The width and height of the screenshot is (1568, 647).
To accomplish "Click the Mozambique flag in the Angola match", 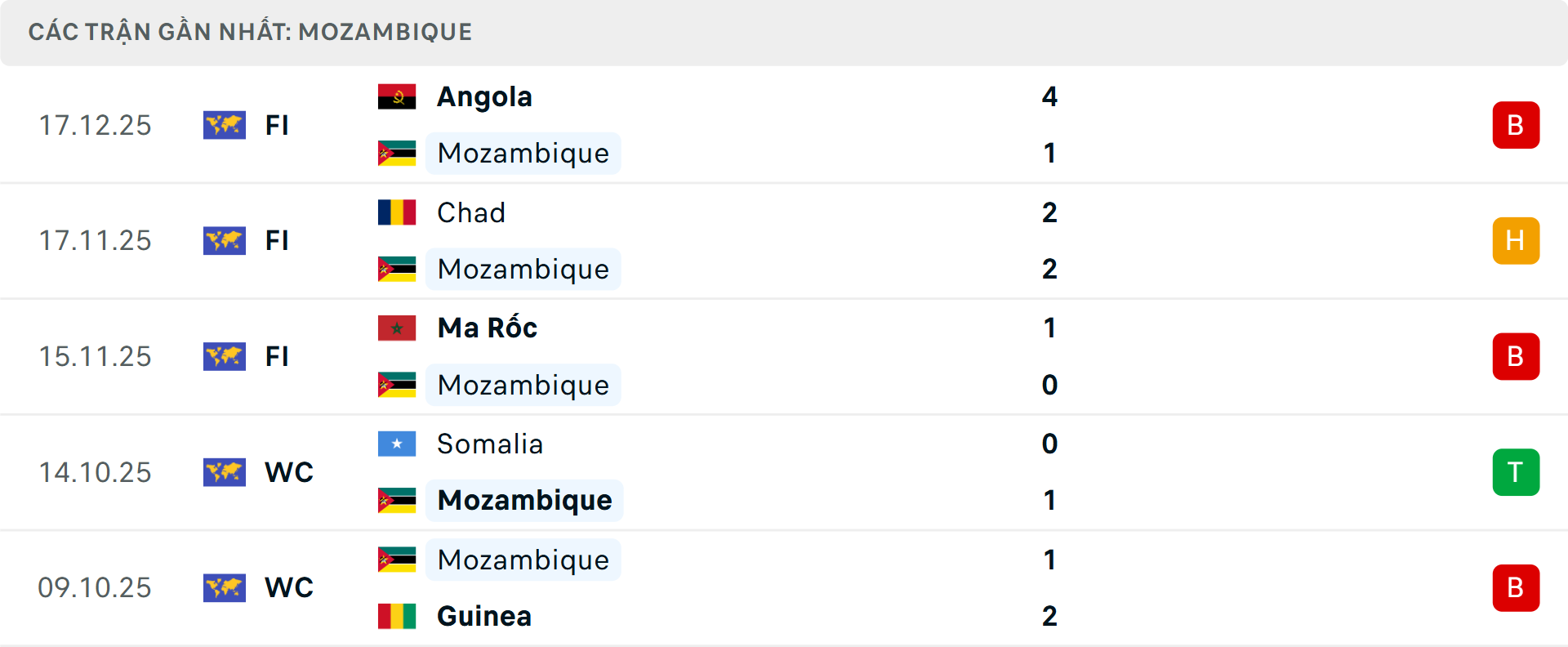I will (397, 154).
